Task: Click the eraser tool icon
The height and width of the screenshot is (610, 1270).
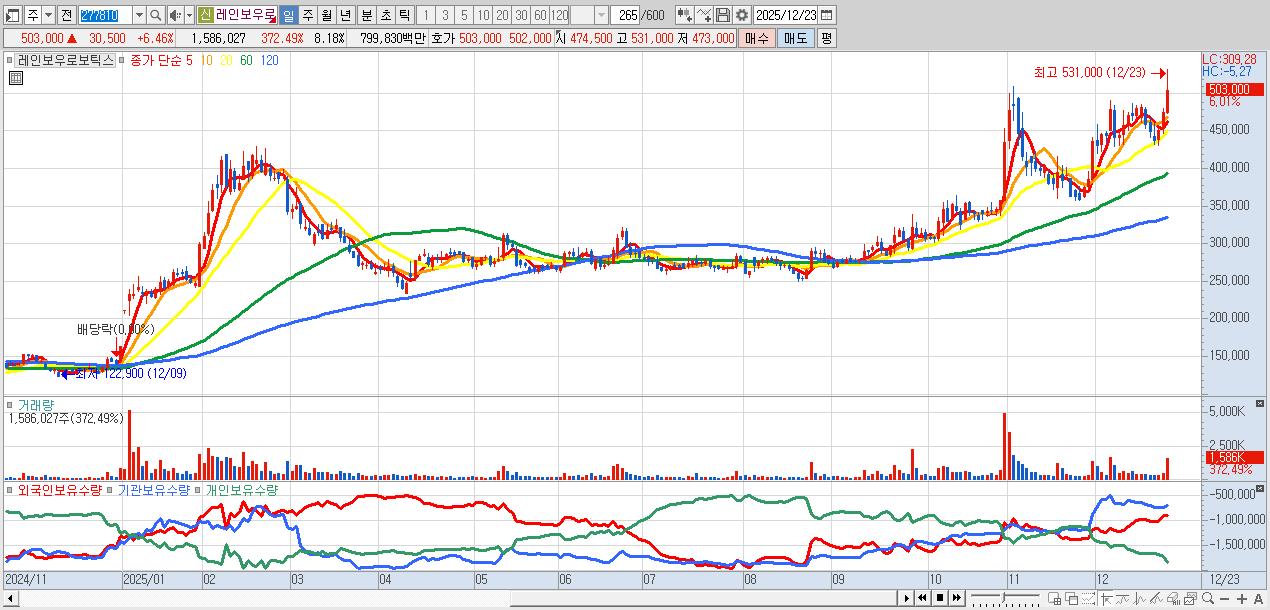Action: click(1174, 599)
